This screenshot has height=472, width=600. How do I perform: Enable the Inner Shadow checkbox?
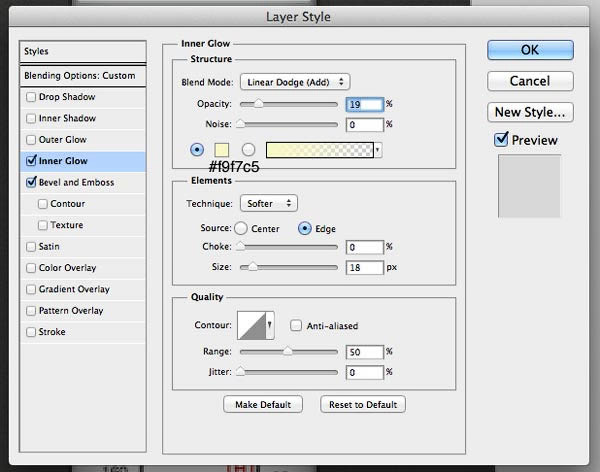point(31,118)
